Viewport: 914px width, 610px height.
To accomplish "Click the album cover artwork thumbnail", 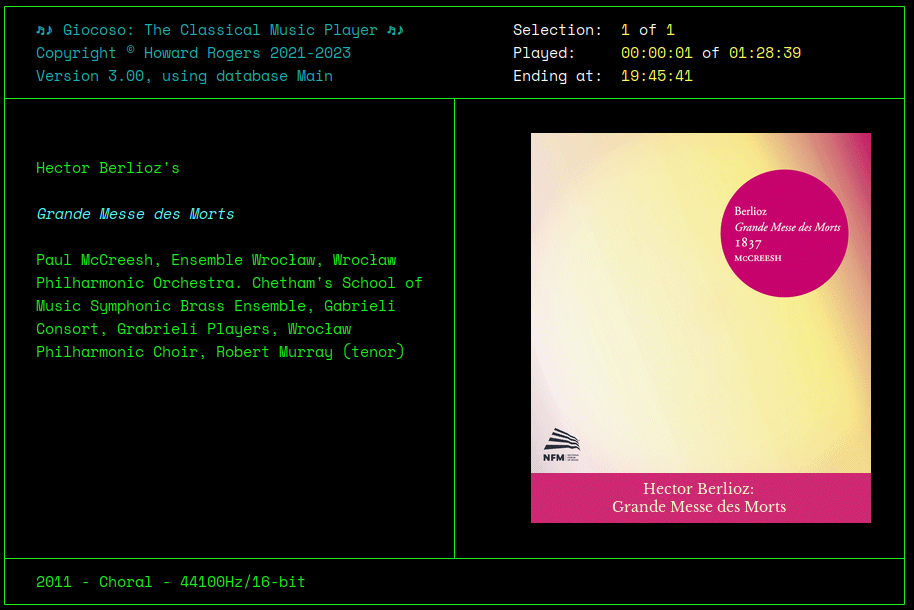I will pyautogui.click(x=700, y=305).
